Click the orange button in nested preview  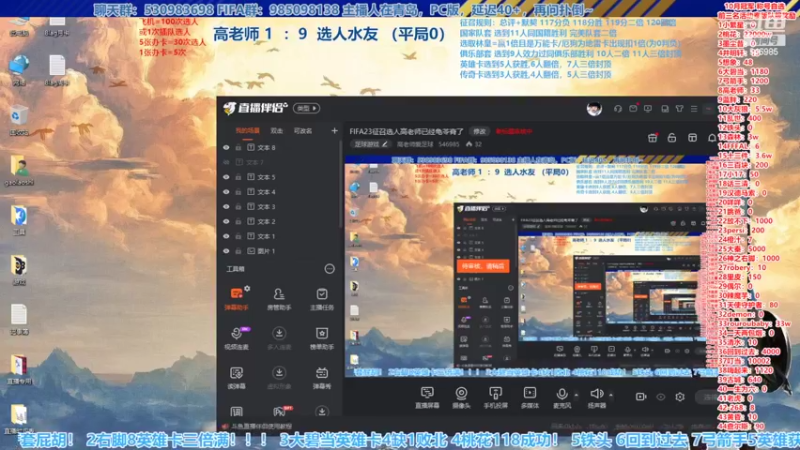point(483,266)
